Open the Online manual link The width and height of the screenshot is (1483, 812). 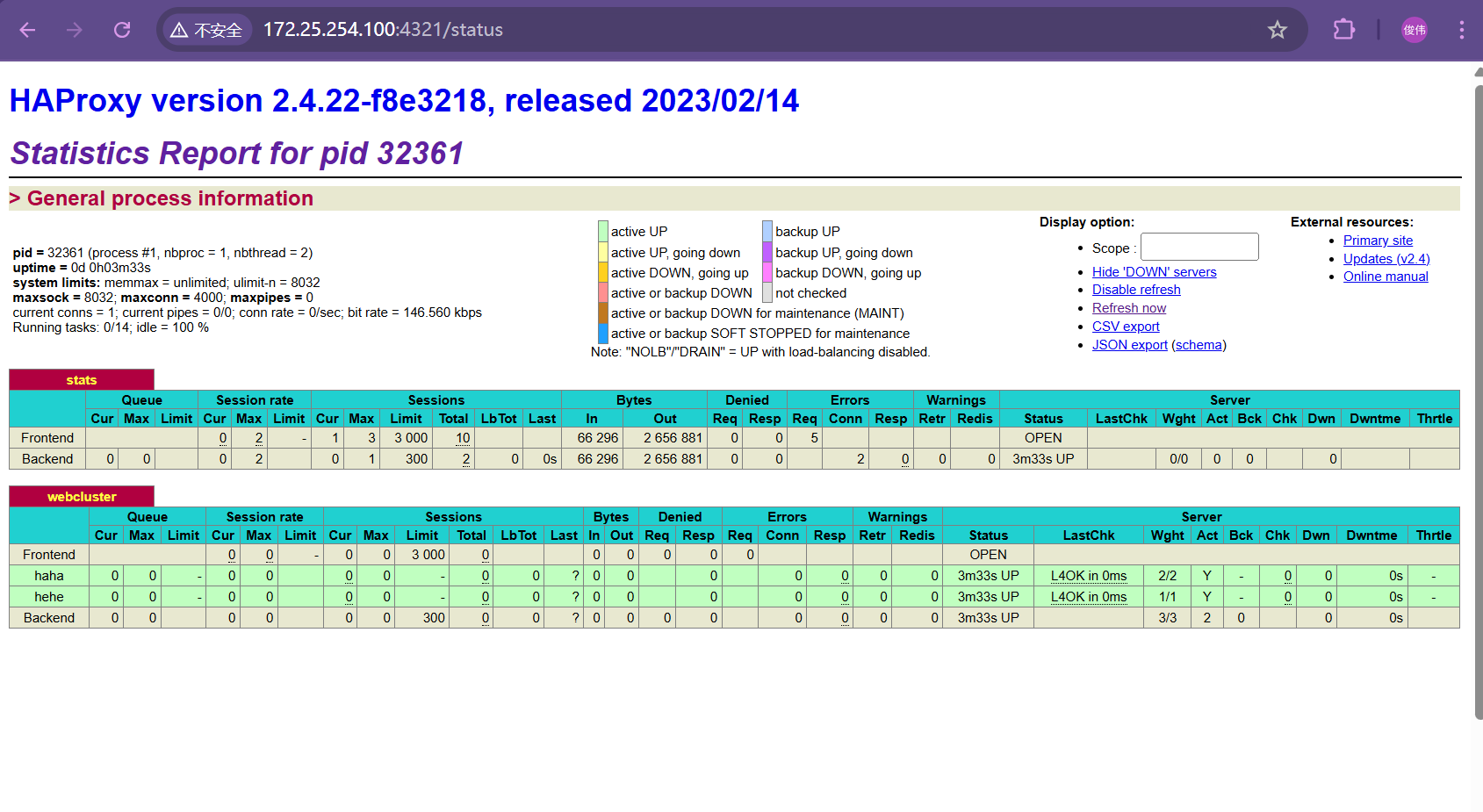[x=1386, y=277]
